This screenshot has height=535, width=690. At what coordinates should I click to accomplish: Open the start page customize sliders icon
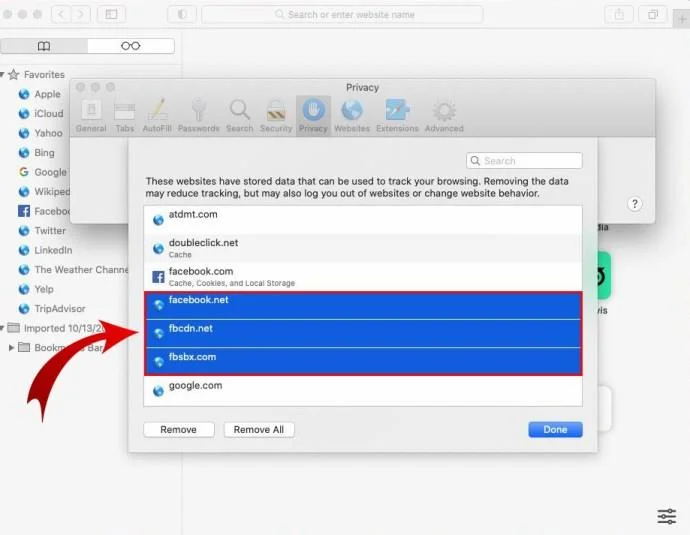667,516
